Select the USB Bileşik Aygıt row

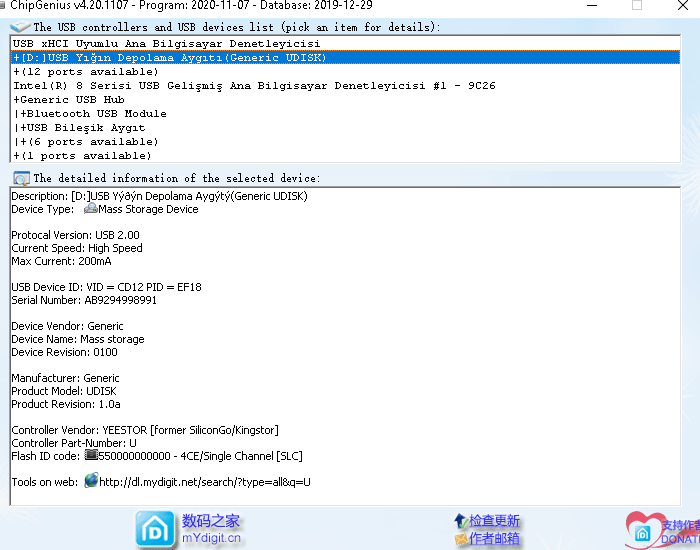[x=345, y=128]
